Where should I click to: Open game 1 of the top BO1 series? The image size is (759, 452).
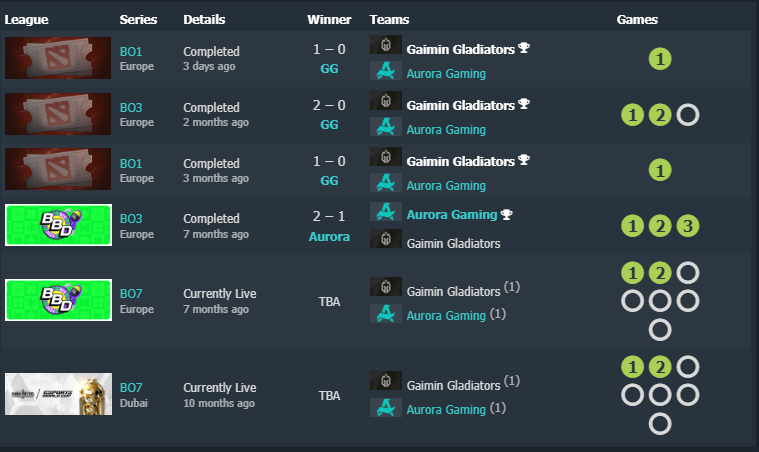point(659,59)
